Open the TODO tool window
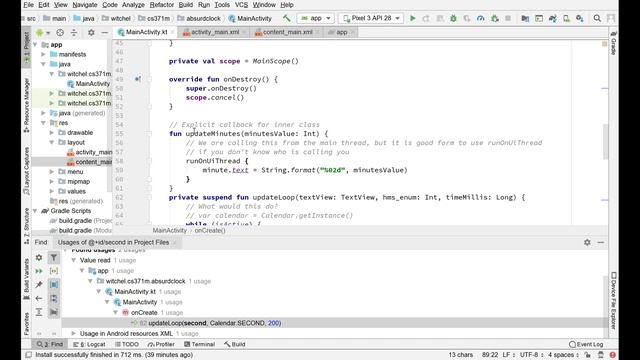The width and height of the screenshot is (640, 360). coord(127,344)
